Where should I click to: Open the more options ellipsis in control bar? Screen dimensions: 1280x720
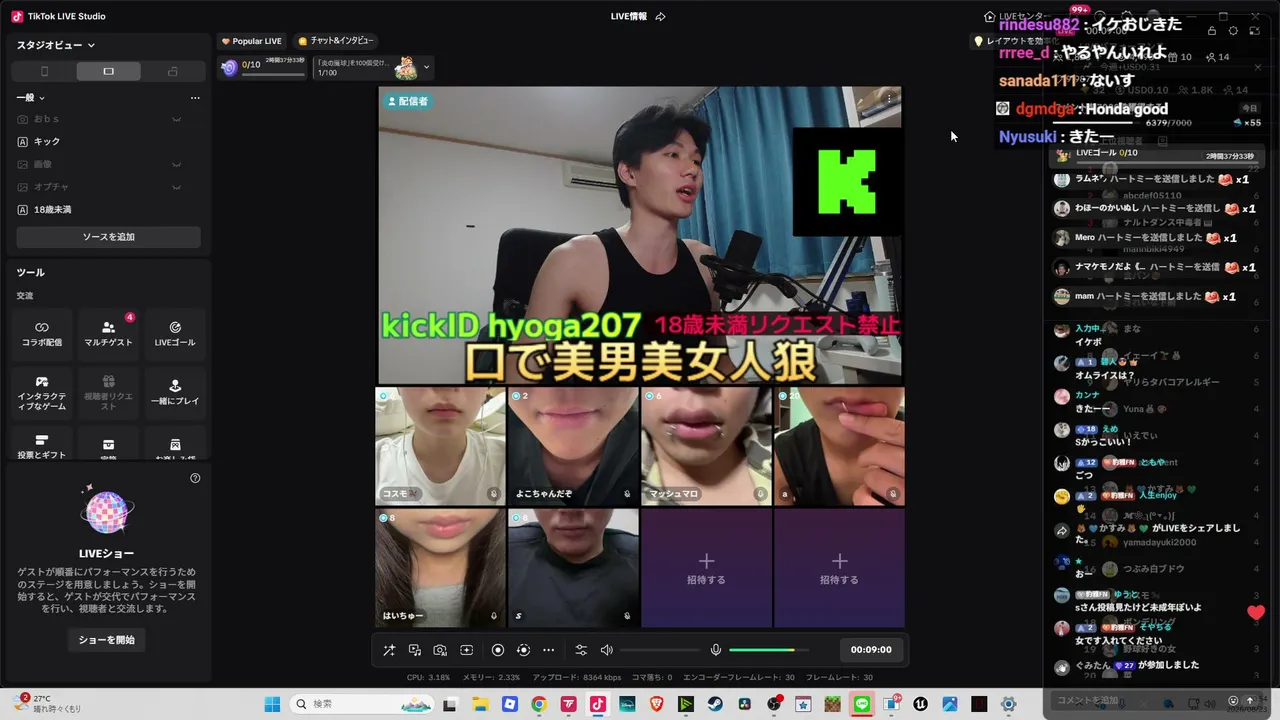coord(549,650)
